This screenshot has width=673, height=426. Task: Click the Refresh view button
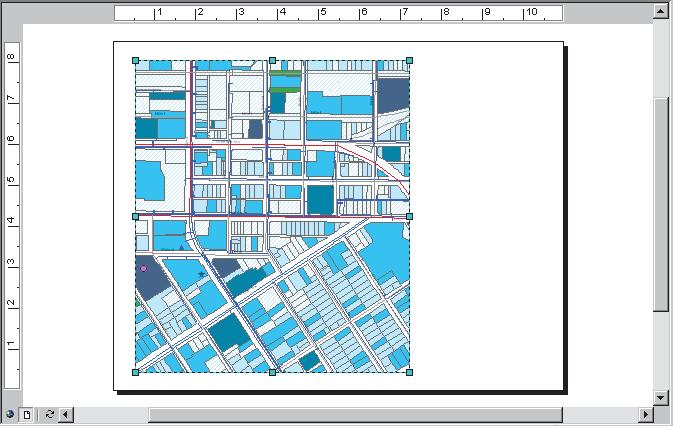pyautogui.click(x=49, y=415)
